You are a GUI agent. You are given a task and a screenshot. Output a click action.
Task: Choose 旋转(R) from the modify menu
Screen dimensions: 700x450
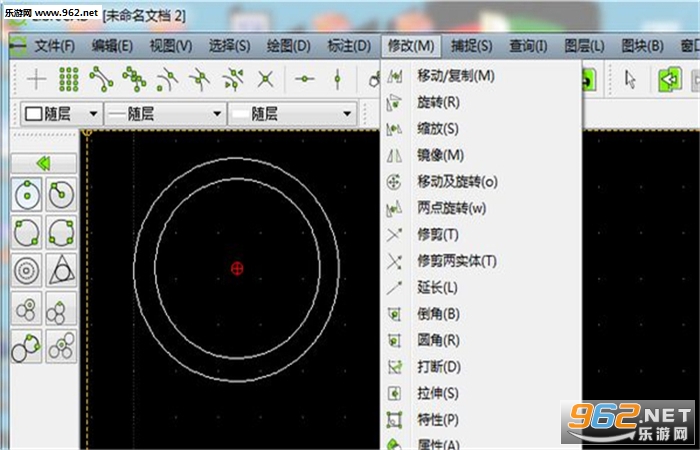click(481, 103)
